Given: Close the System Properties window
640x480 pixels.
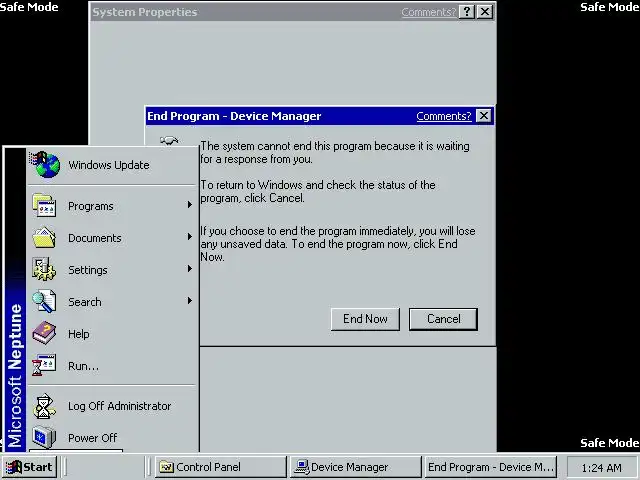Looking at the screenshot, I should point(485,12).
